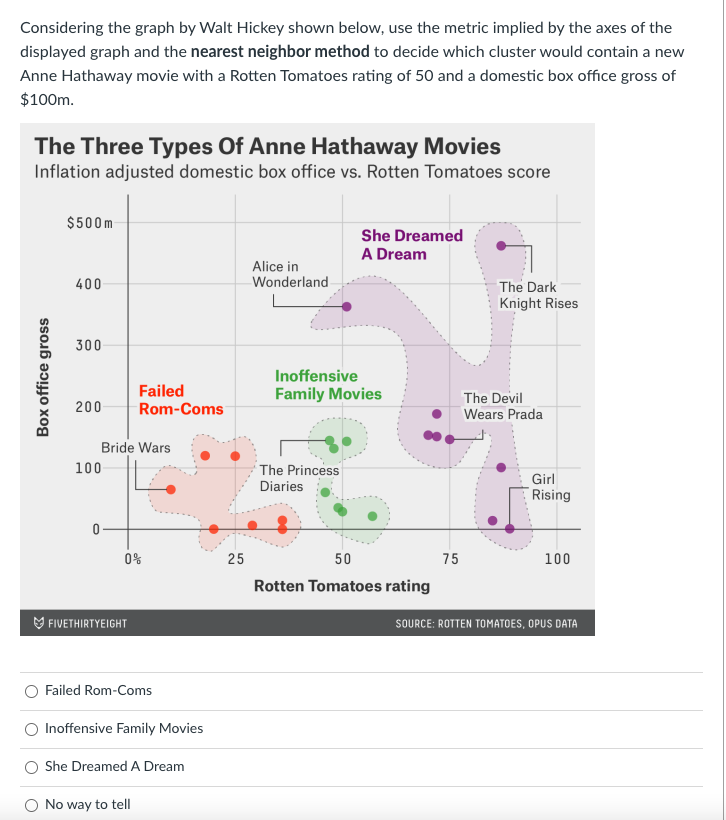
Task: Click the red dot labeled Bride Wars
Action: (x=170, y=489)
